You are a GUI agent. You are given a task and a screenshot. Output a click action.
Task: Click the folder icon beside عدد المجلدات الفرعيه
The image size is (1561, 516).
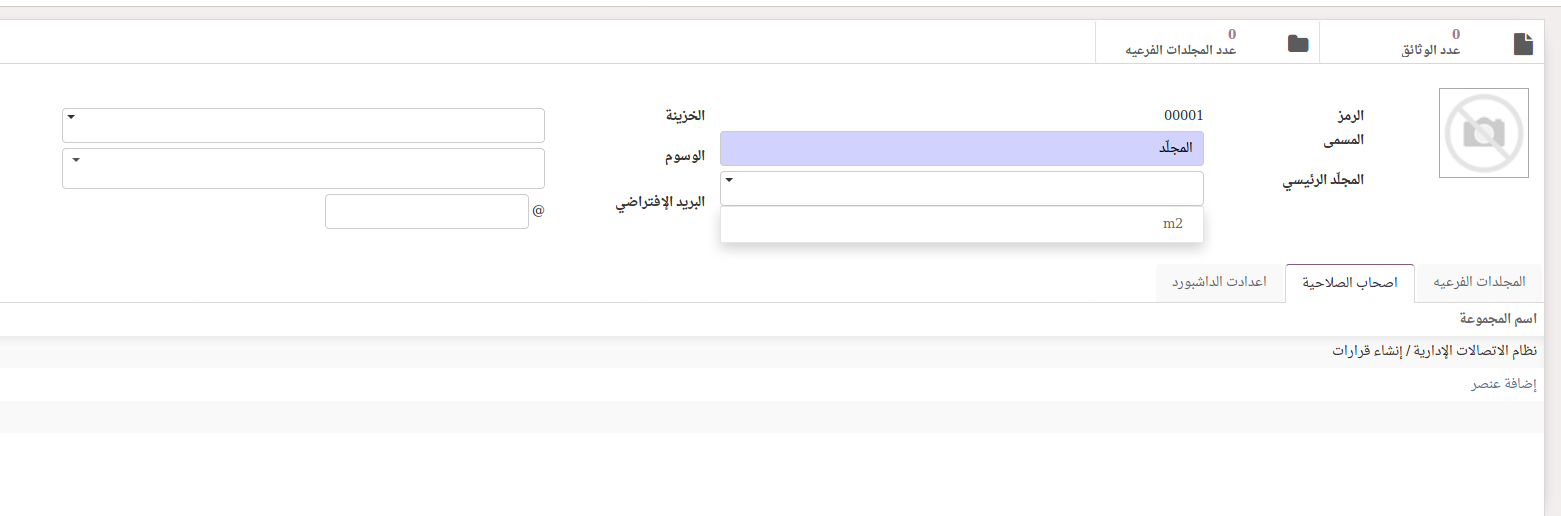coord(1298,43)
